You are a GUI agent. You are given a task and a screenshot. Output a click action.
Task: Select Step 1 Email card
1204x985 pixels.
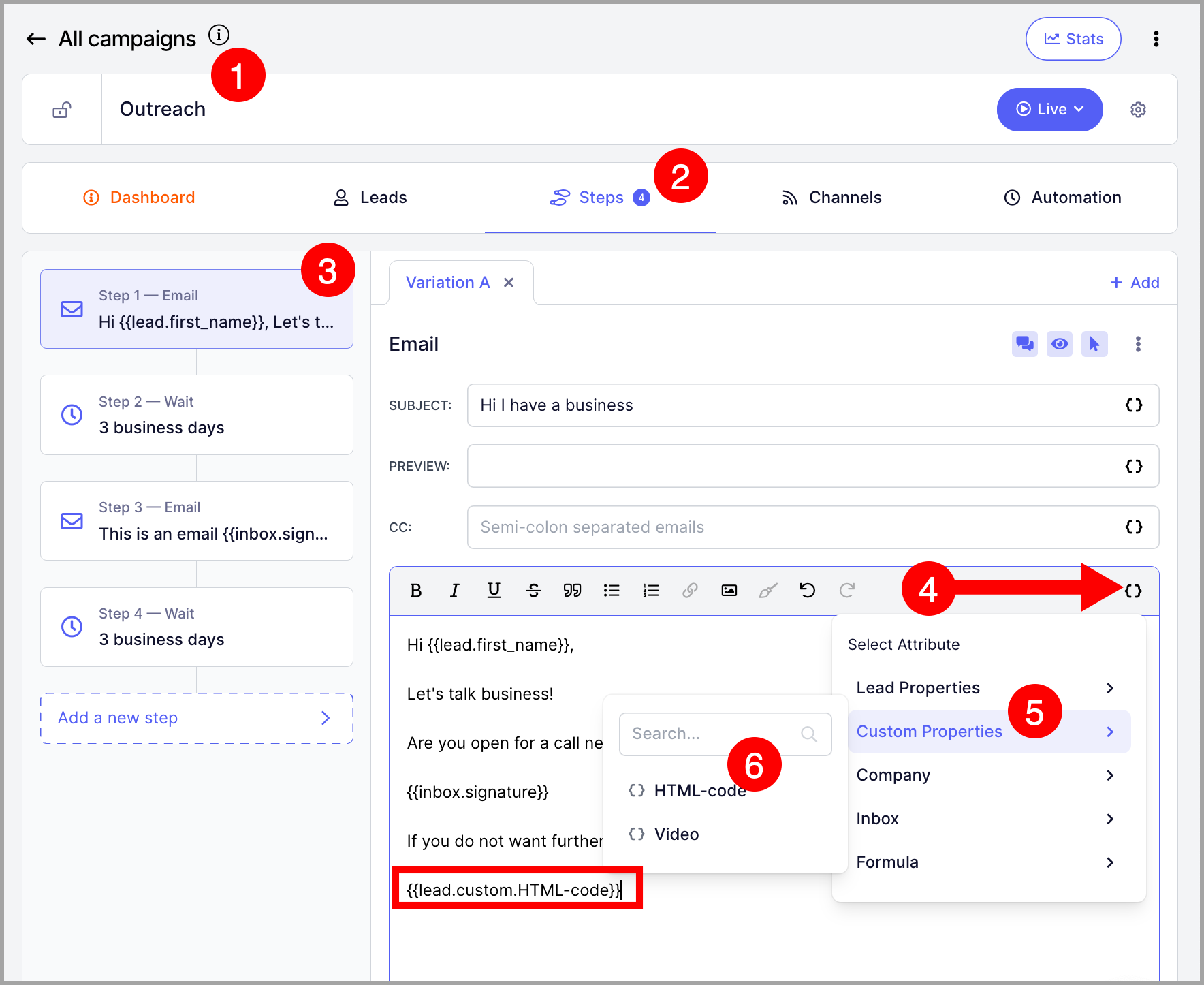click(x=197, y=309)
